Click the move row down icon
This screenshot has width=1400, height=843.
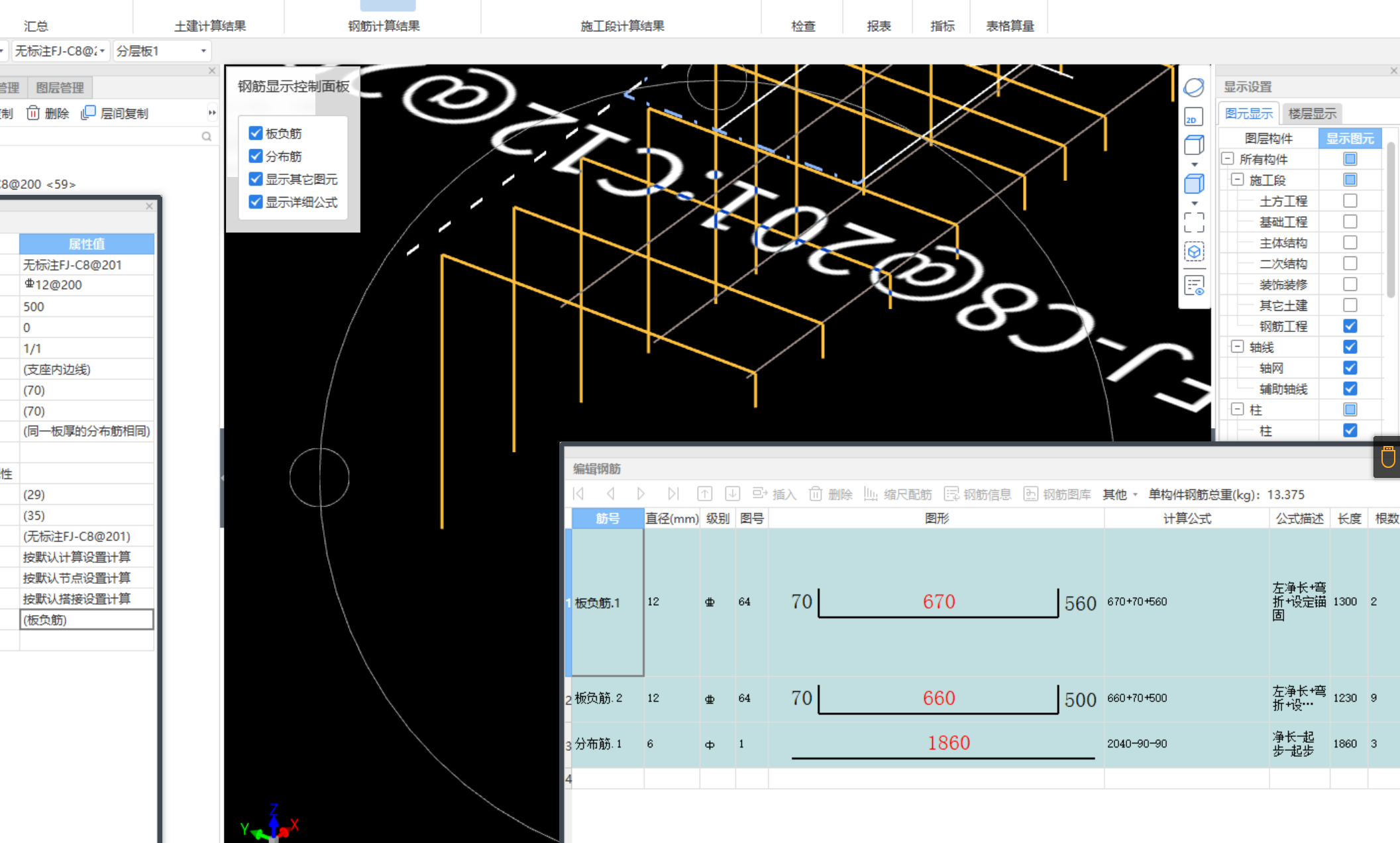pyautogui.click(x=733, y=494)
